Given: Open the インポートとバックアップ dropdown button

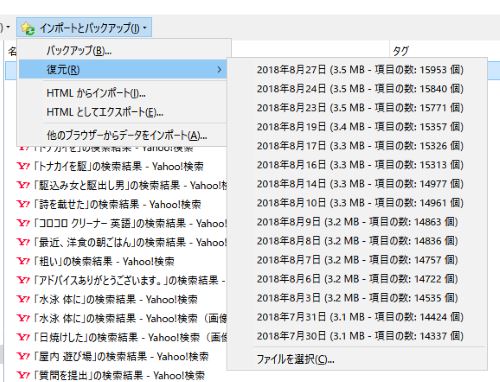Looking at the screenshot, I should (84, 27).
